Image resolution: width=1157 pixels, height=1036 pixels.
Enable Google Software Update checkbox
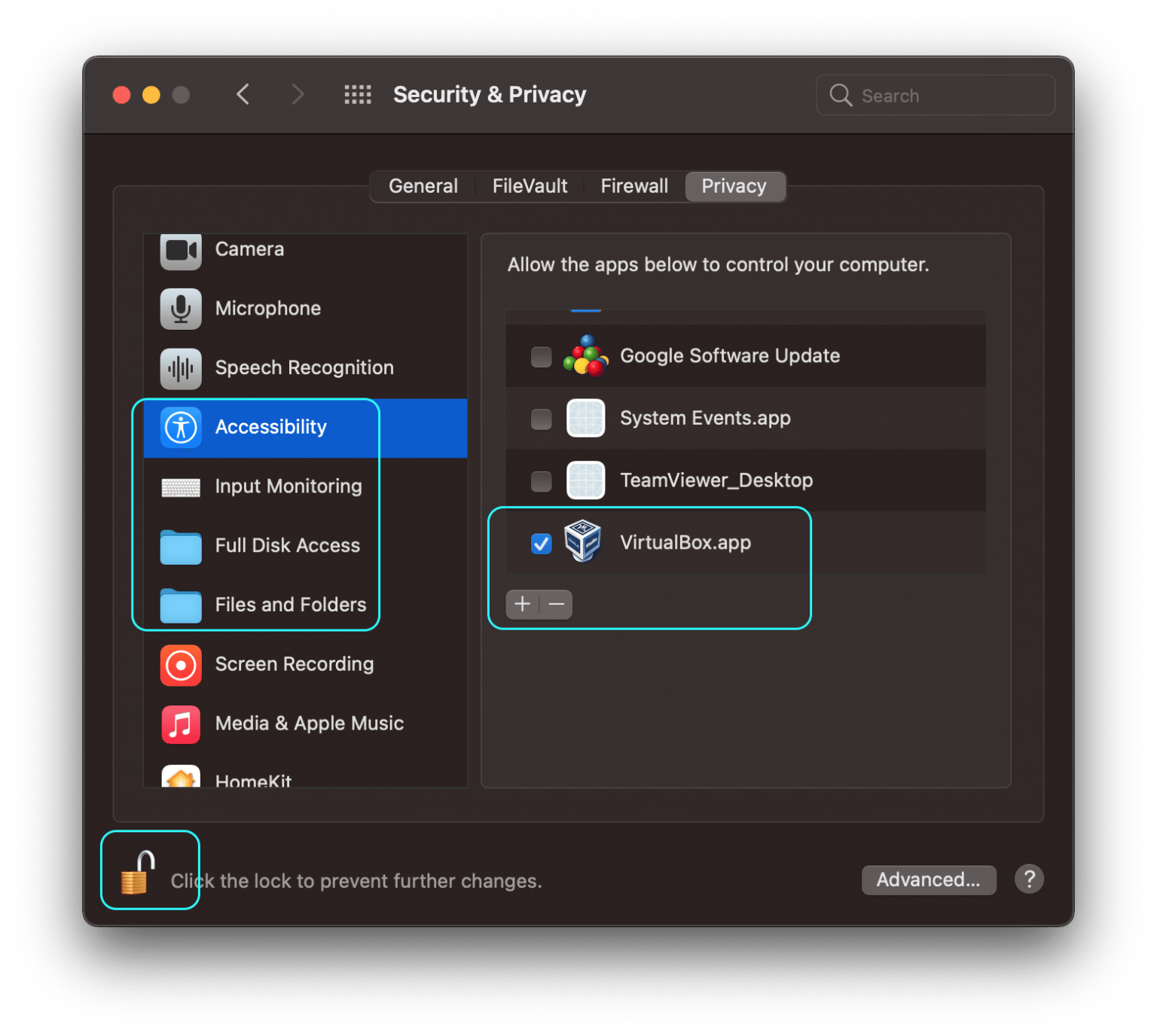(541, 357)
